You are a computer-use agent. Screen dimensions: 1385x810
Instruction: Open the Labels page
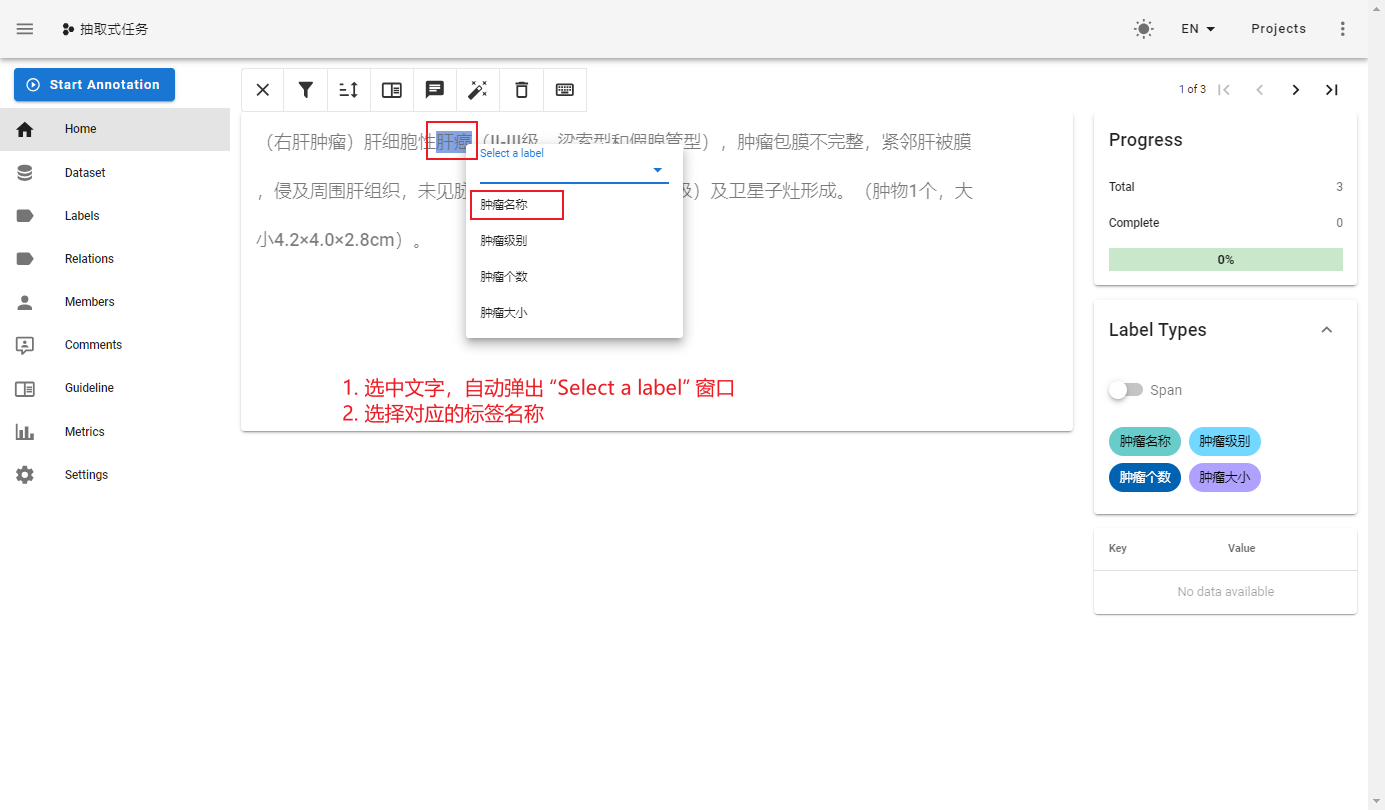115,216
